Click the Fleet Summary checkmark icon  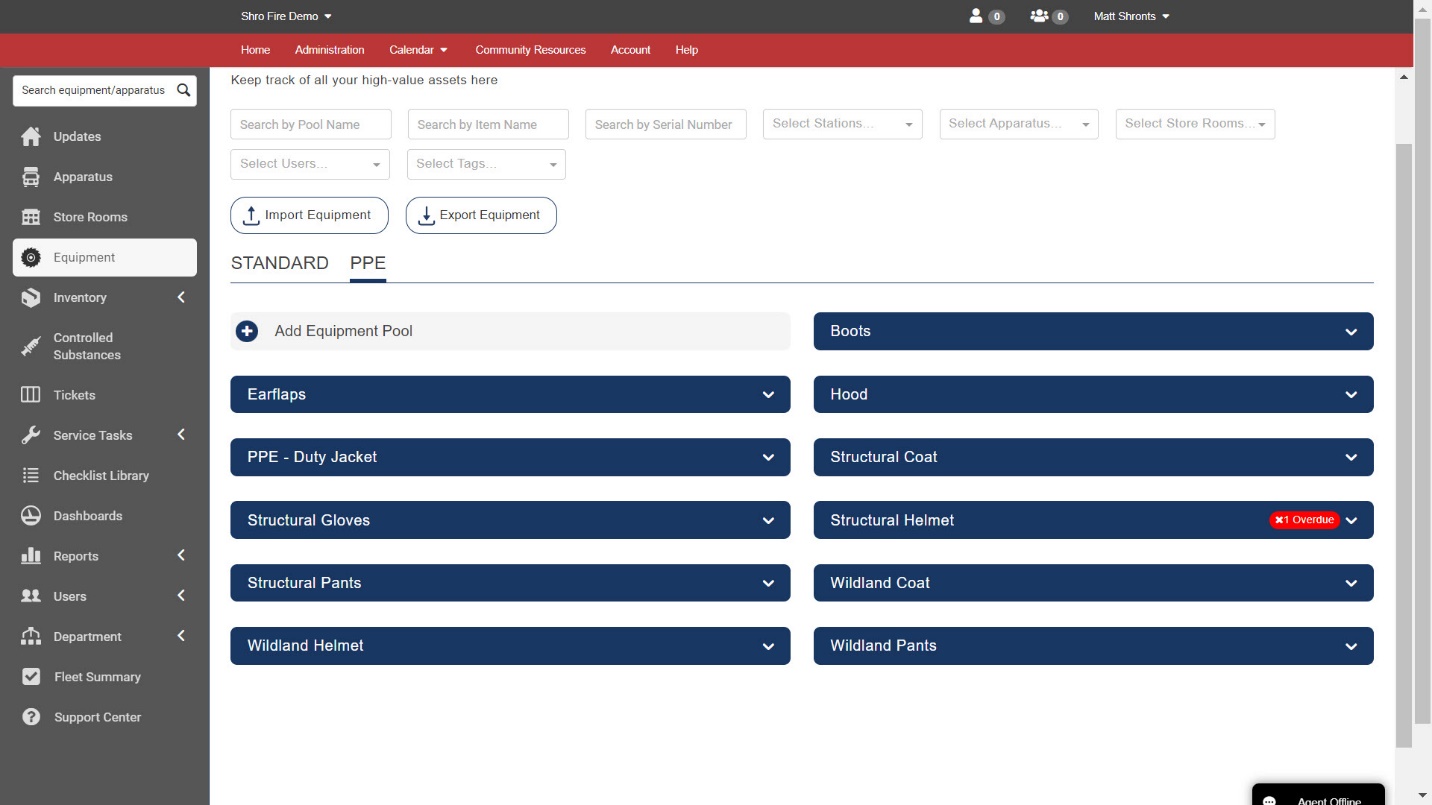(x=31, y=677)
